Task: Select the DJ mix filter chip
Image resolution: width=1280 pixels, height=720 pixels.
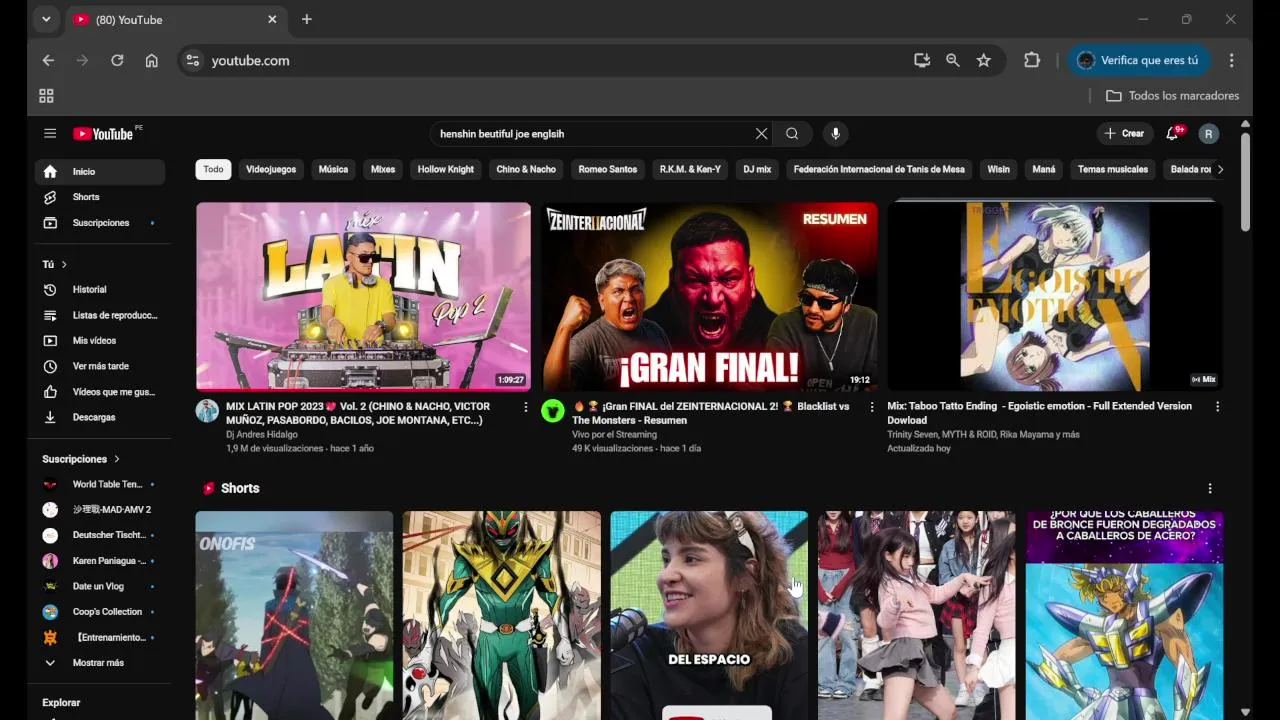Action: tap(757, 170)
